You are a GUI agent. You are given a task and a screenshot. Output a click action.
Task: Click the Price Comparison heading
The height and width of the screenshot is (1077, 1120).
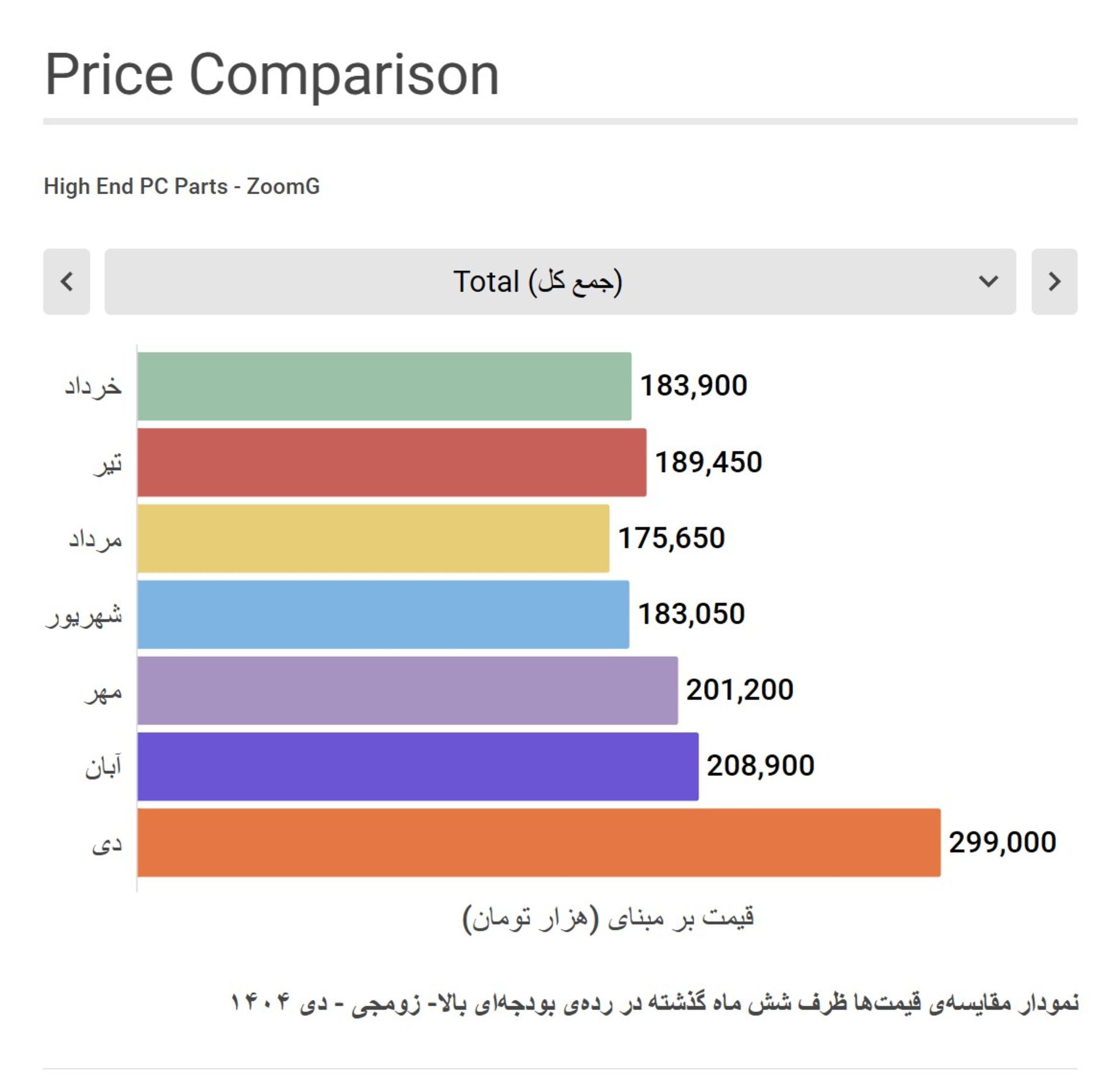coord(272,72)
